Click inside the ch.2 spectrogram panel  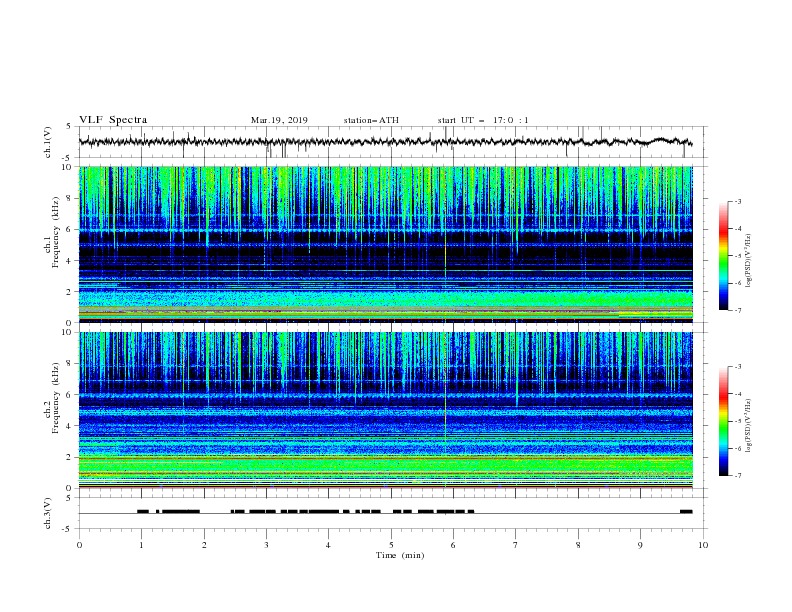[x=386, y=410]
